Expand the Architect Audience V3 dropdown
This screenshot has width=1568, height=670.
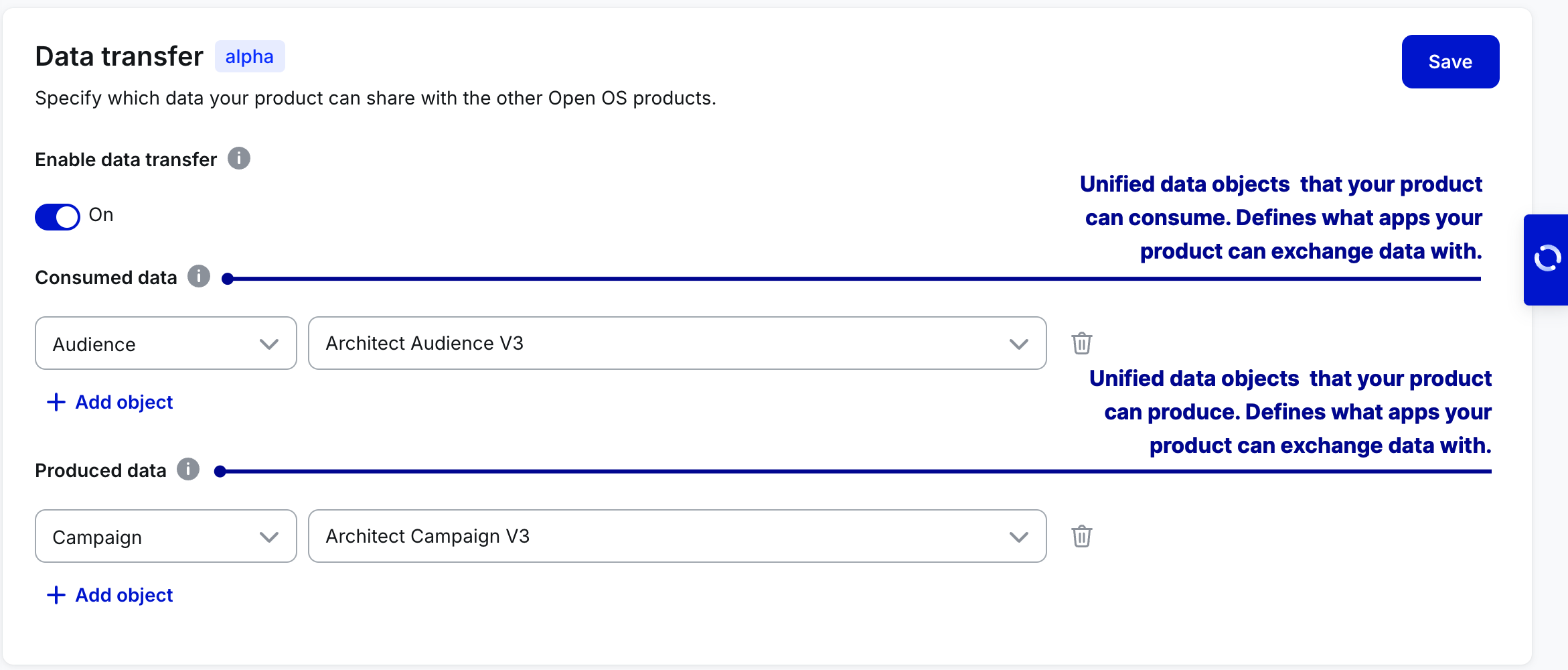pos(677,343)
